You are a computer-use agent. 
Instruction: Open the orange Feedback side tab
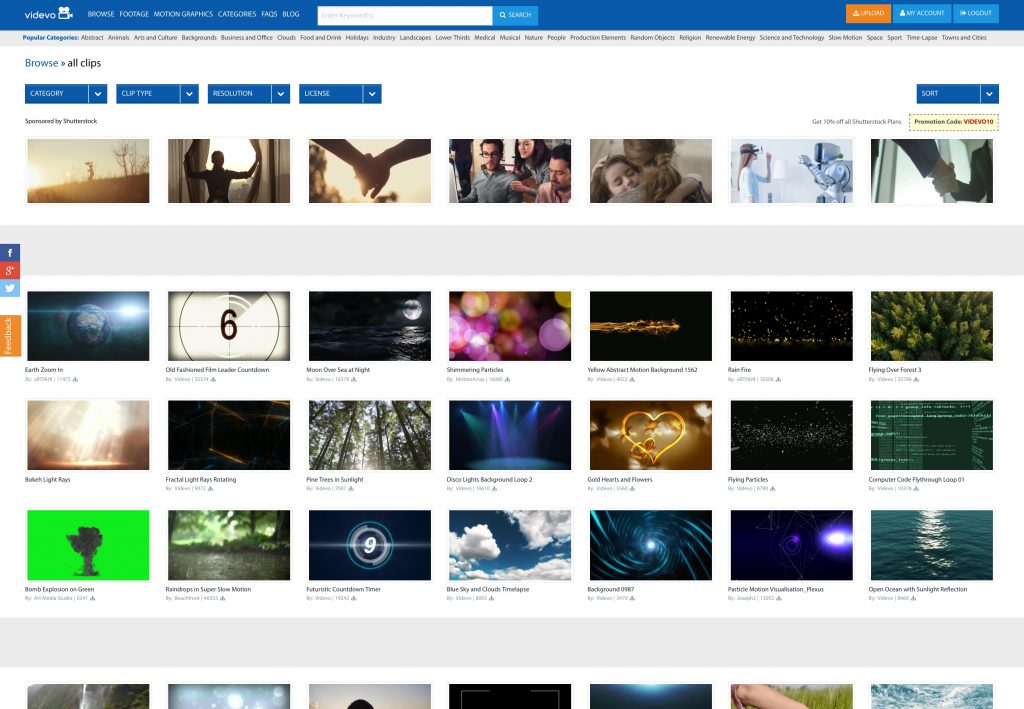pyautogui.click(x=9, y=336)
